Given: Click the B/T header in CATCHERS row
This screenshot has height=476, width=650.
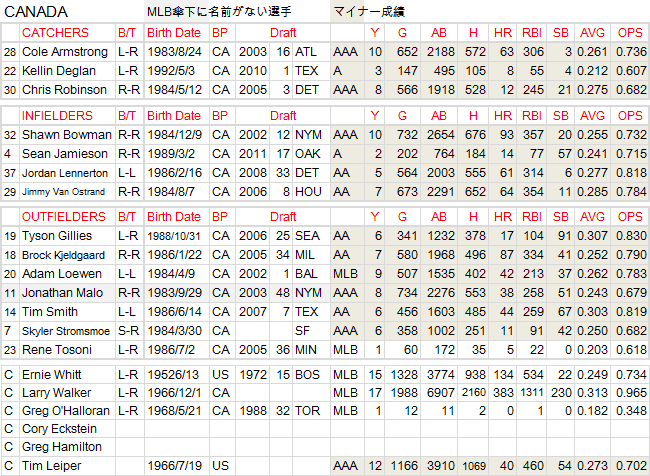Looking at the screenshot, I should [x=127, y=33].
